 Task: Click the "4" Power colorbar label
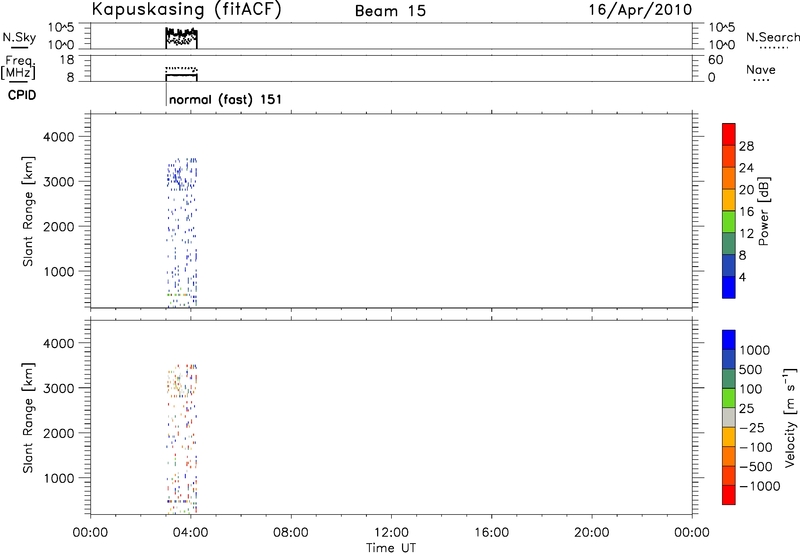[743, 277]
